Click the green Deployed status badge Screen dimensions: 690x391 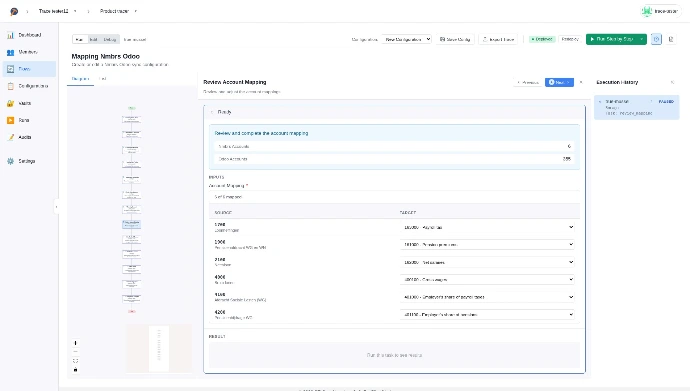(542, 39)
